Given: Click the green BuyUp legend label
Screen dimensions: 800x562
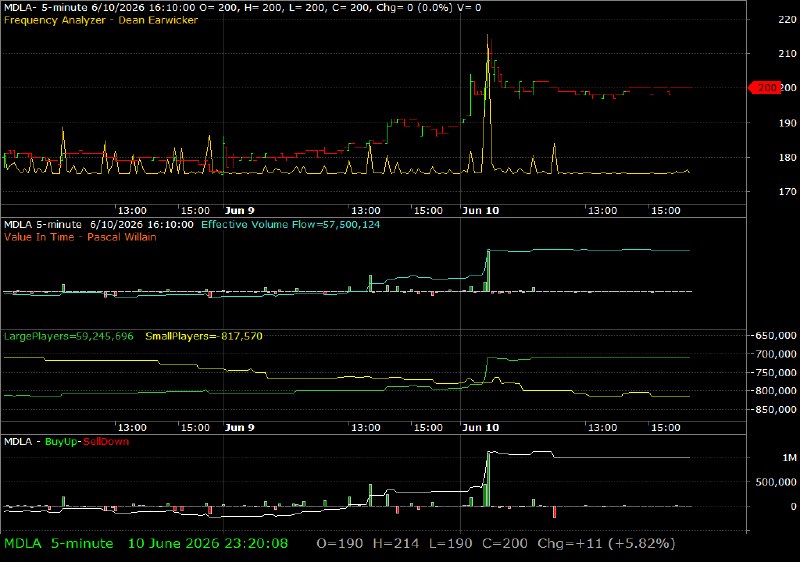Looking at the screenshot, I should coord(61,442).
